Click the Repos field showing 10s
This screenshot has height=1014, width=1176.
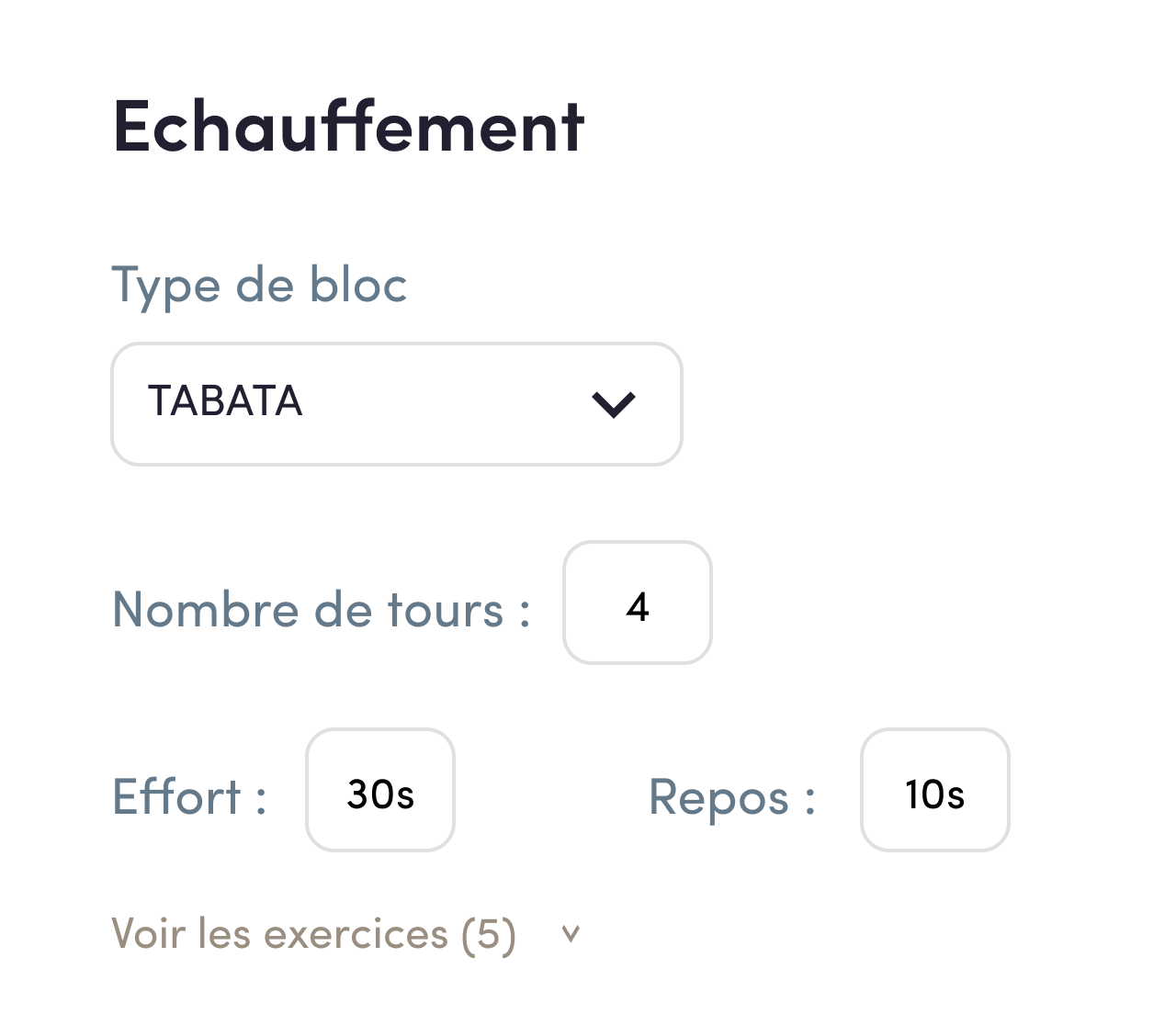tap(934, 791)
